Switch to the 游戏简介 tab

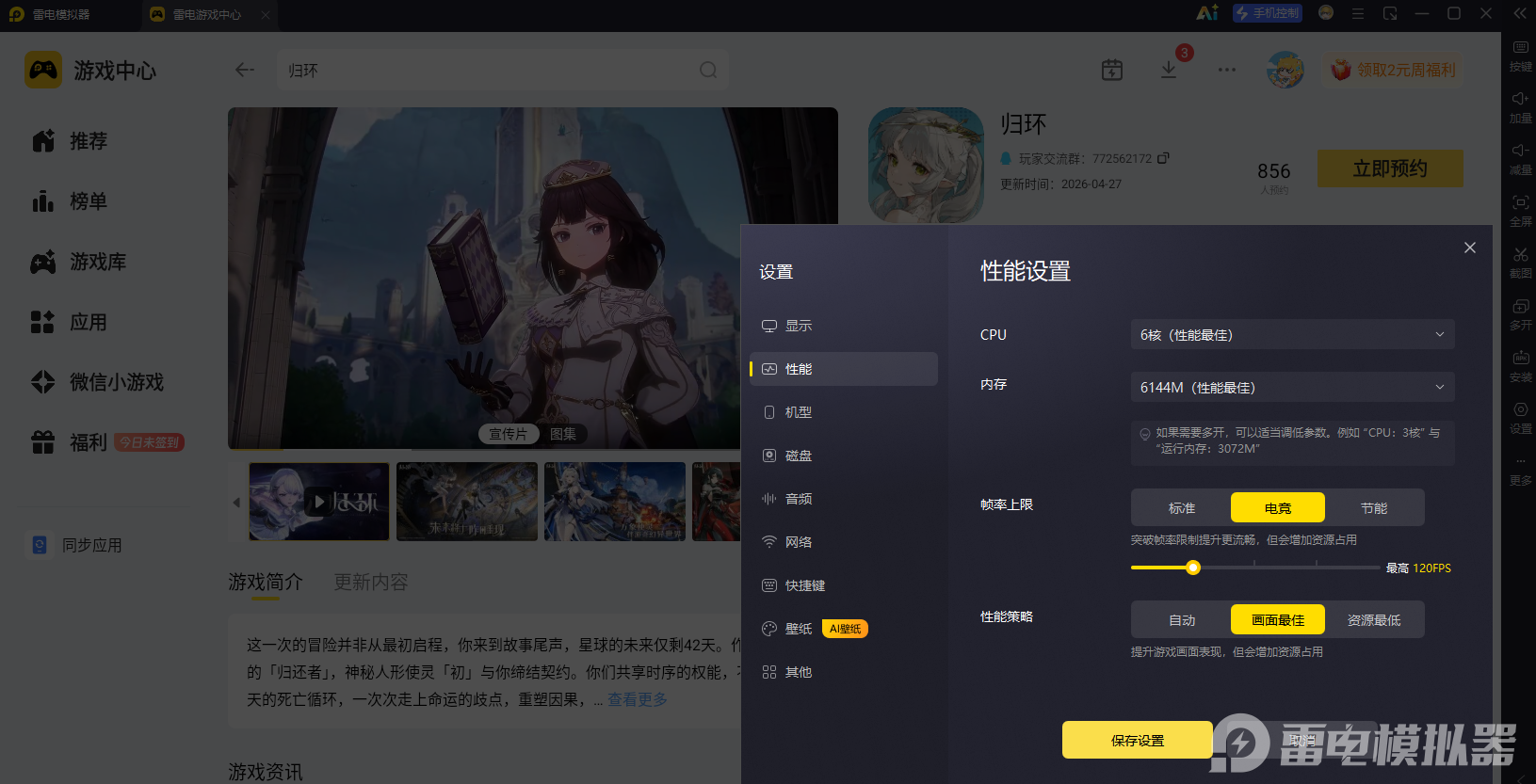tap(266, 582)
